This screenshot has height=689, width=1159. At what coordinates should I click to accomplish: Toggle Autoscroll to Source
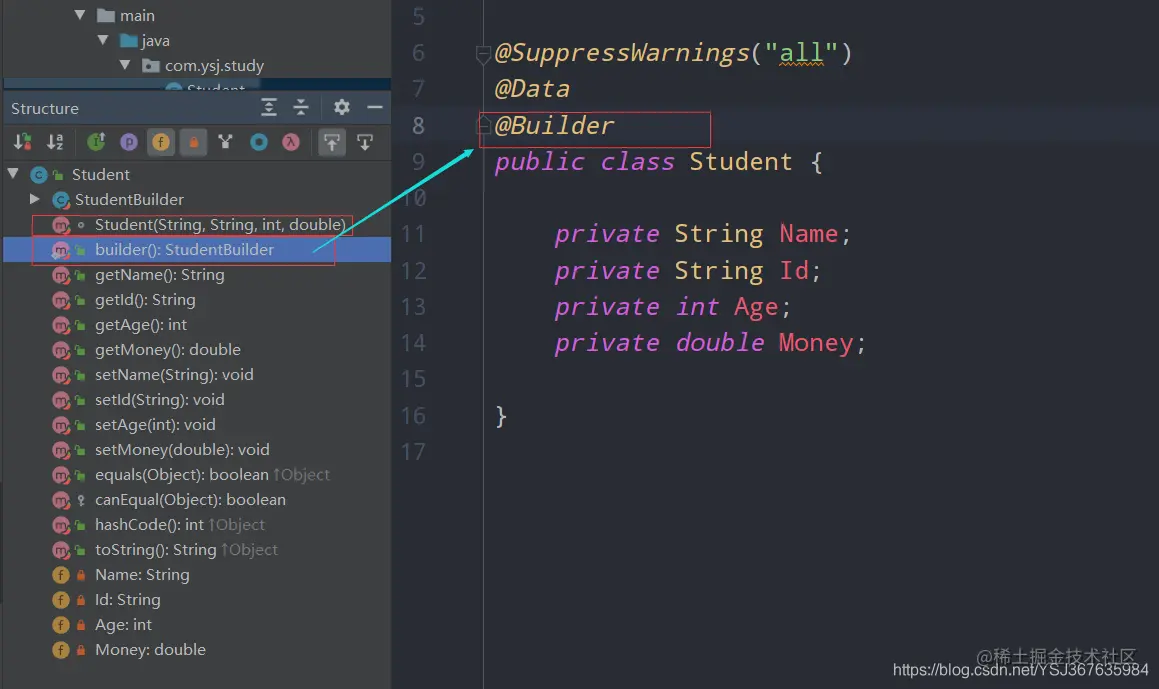pyautogui.click(x=332, y=141)
